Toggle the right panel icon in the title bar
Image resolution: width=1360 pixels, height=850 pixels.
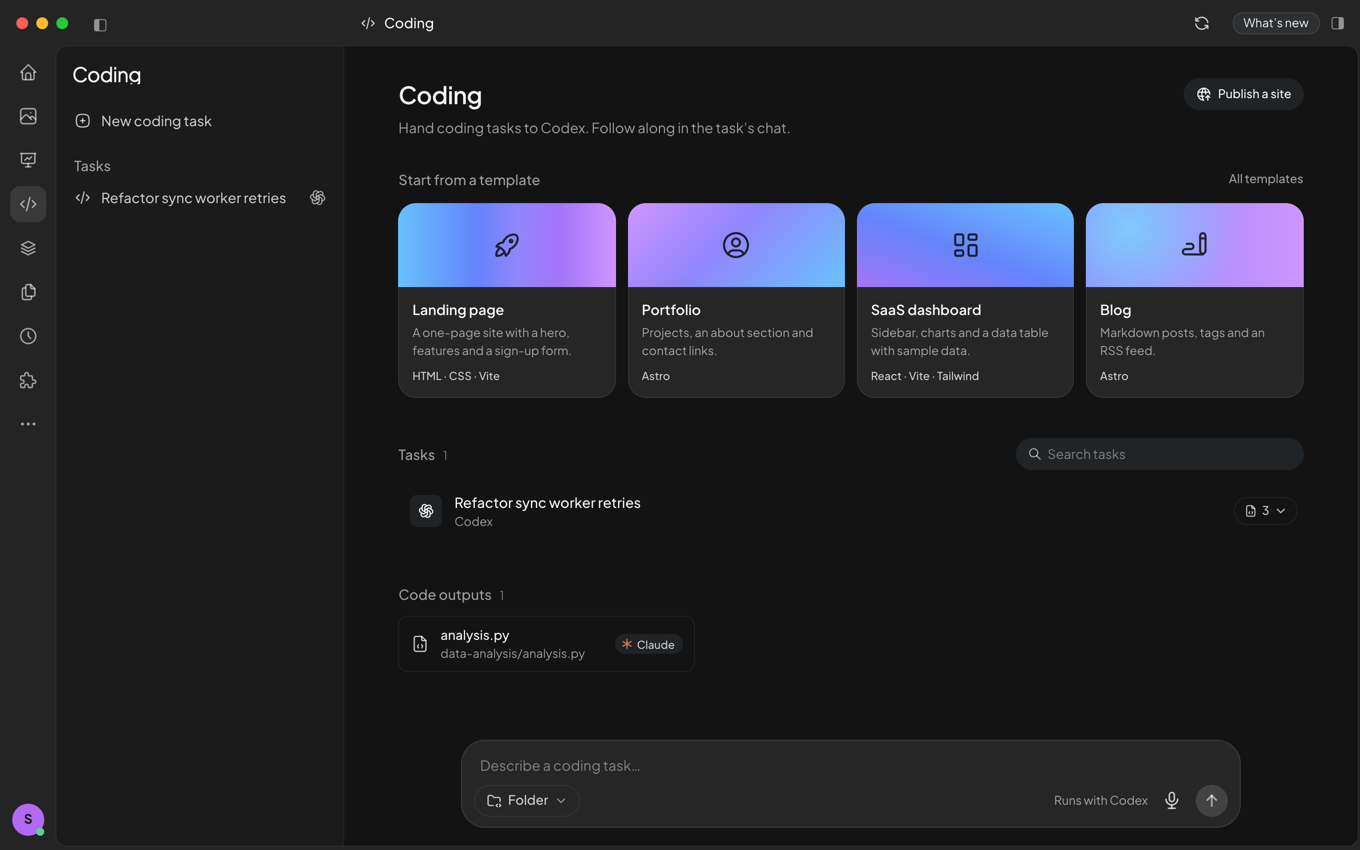coord(1338,23)
